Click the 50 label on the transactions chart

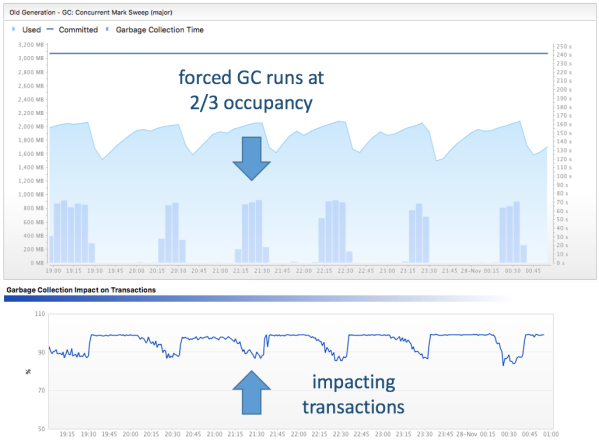41,429
